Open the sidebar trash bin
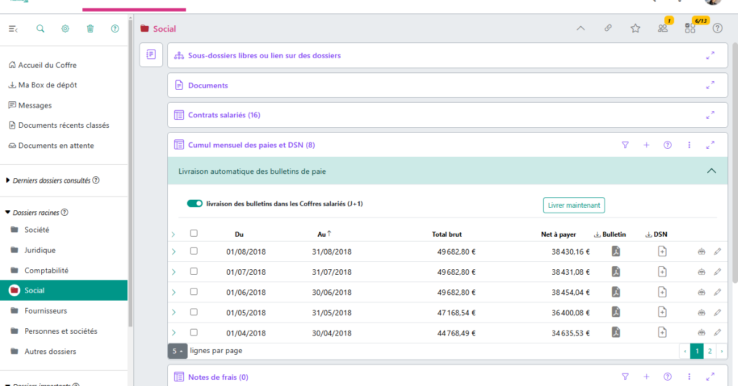This screenshot has width=738, height=386. point(90,29)
